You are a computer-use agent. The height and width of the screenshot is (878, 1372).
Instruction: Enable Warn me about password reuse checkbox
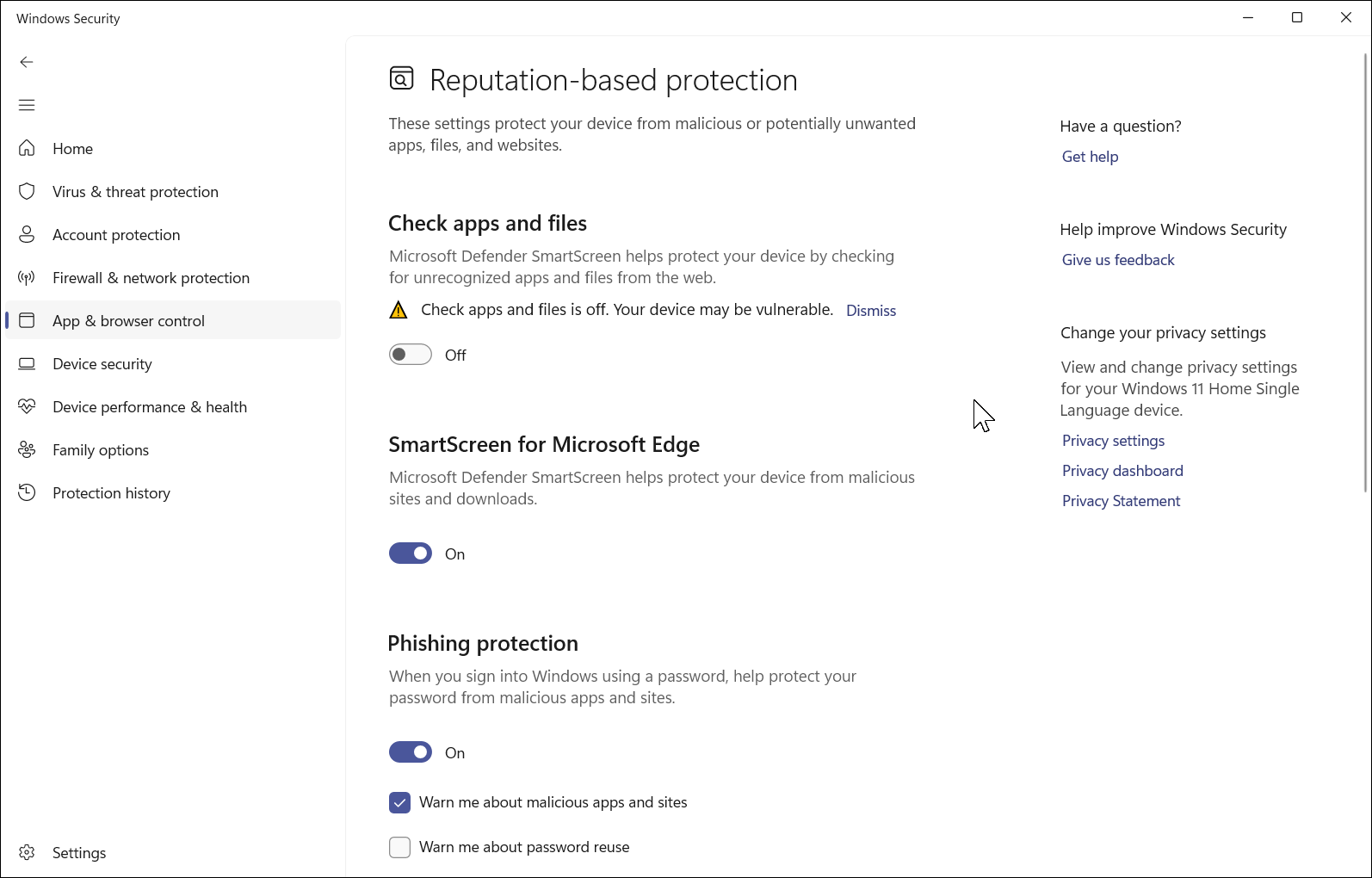(399, 847)
